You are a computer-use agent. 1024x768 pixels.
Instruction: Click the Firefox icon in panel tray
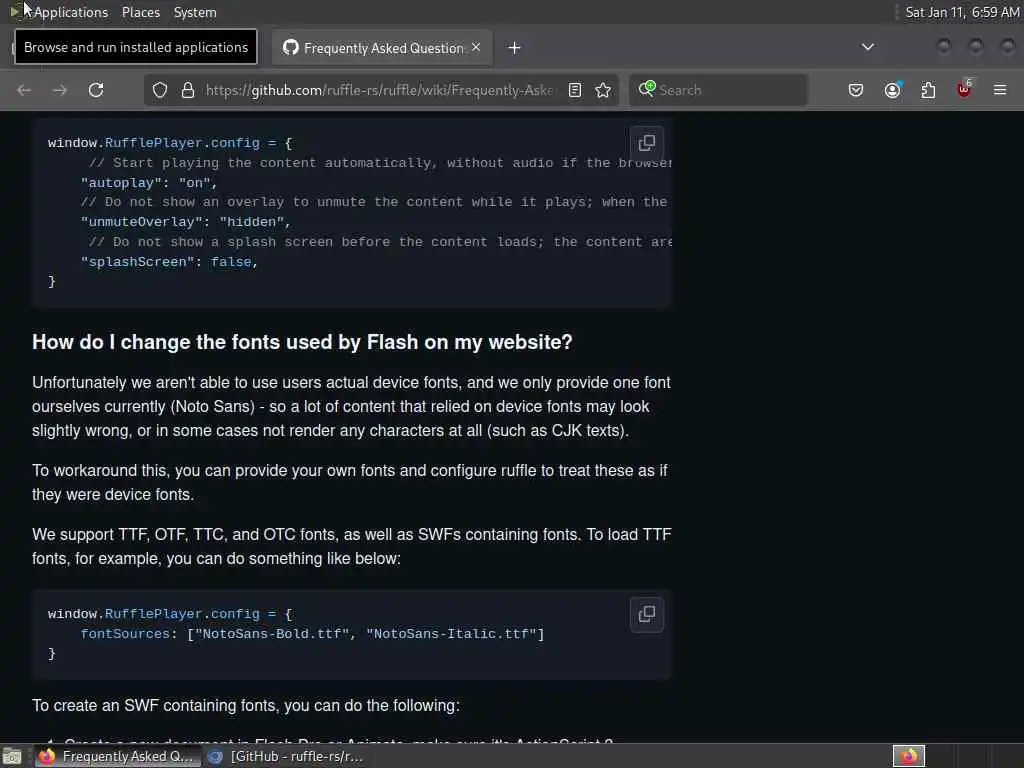pyautogui.click(x=909, y=756)
